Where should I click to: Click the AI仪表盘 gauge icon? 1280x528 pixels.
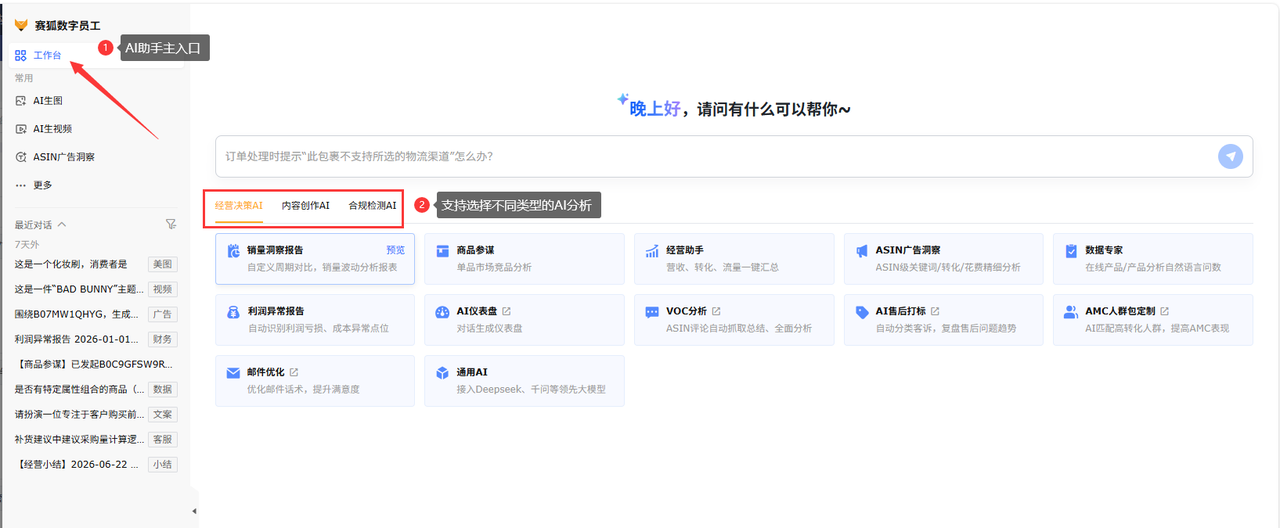point(442,312)
